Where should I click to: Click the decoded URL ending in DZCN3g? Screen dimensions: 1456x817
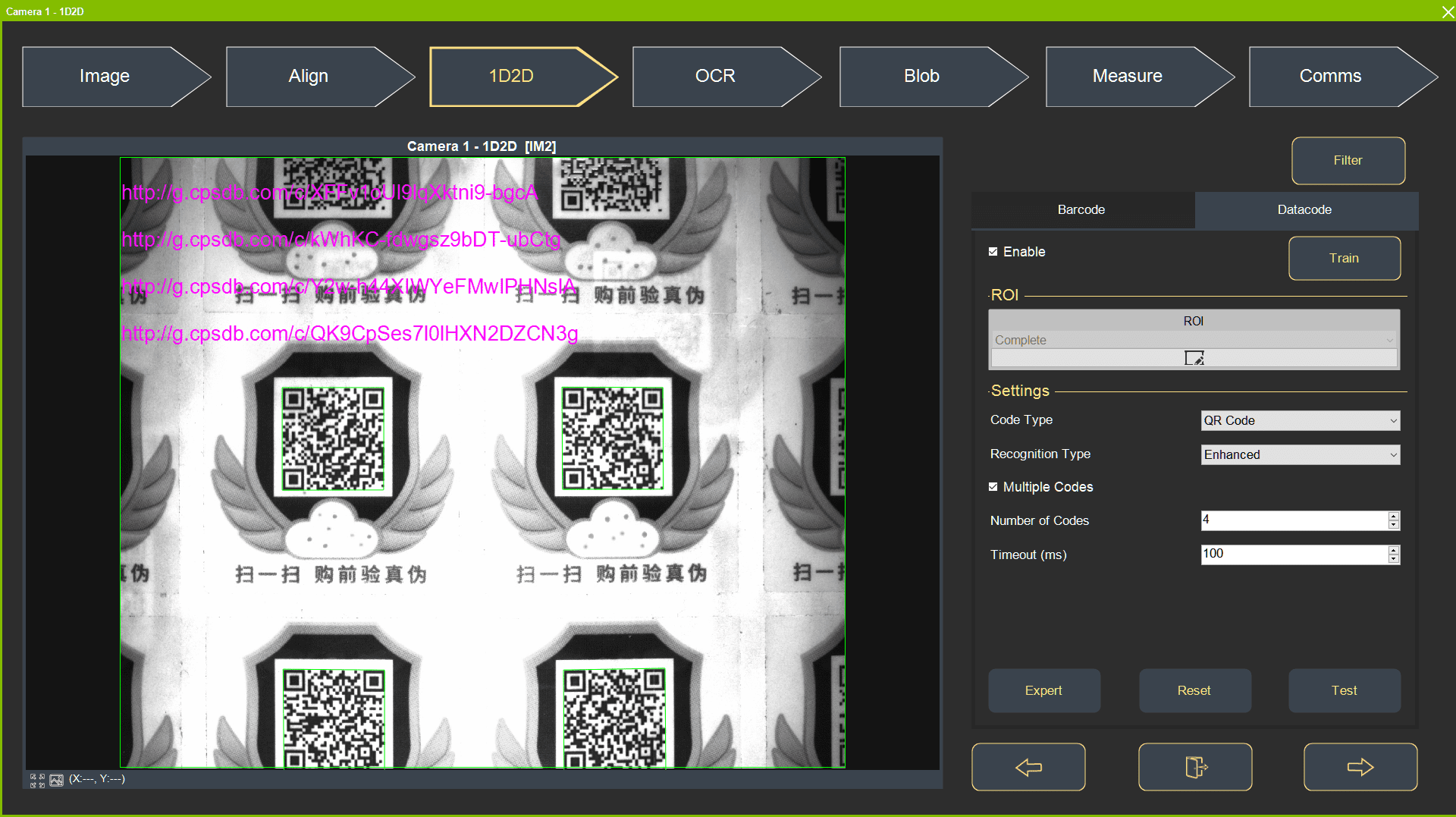click(350, 334)
